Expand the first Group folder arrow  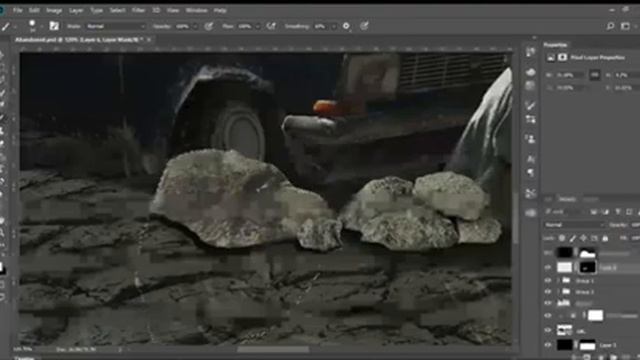[x=558, y=281]
